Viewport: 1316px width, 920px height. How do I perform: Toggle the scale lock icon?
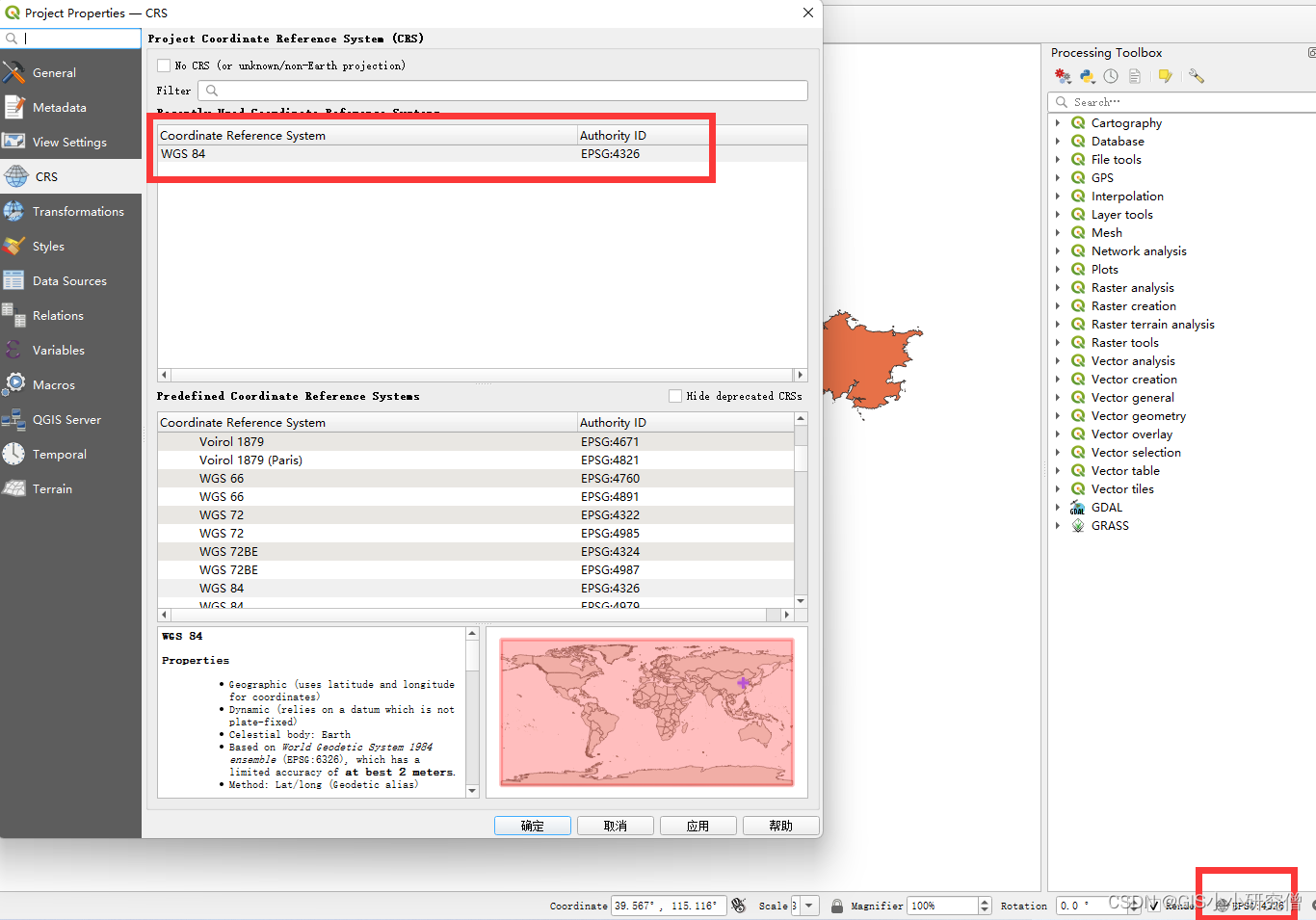[x=837, y=906]
